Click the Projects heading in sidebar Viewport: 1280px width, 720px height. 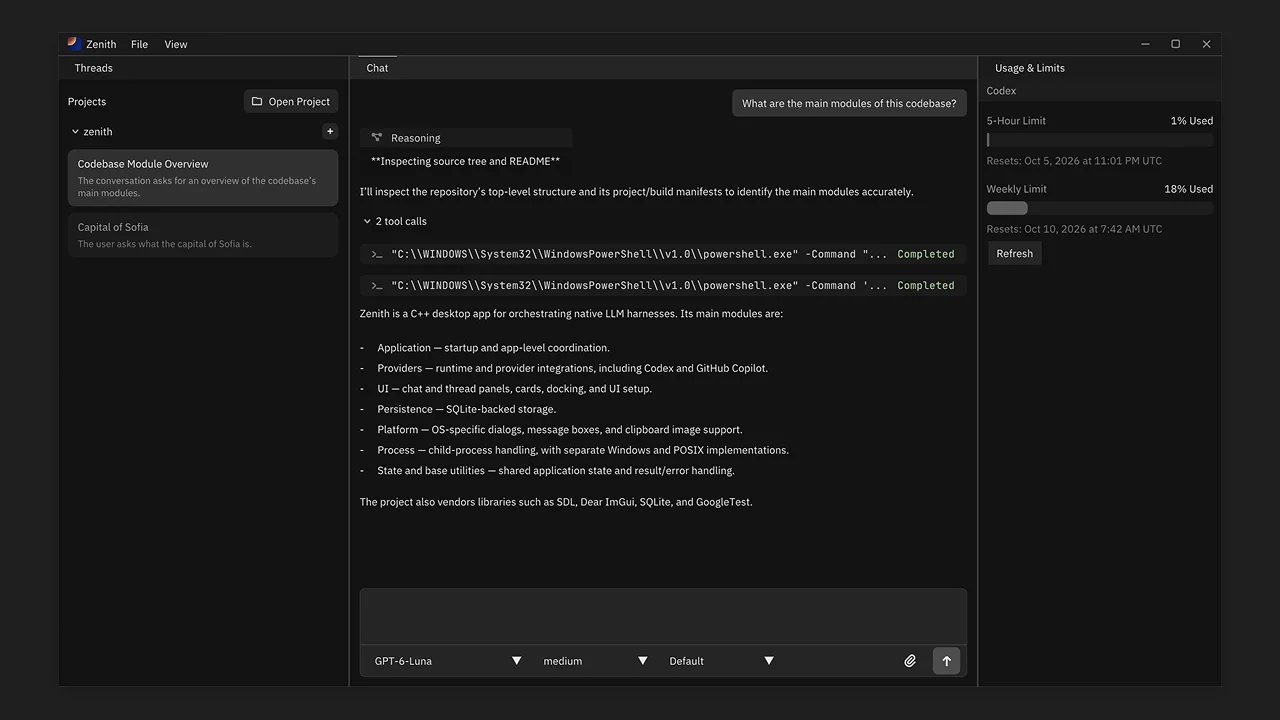[87, 102]
